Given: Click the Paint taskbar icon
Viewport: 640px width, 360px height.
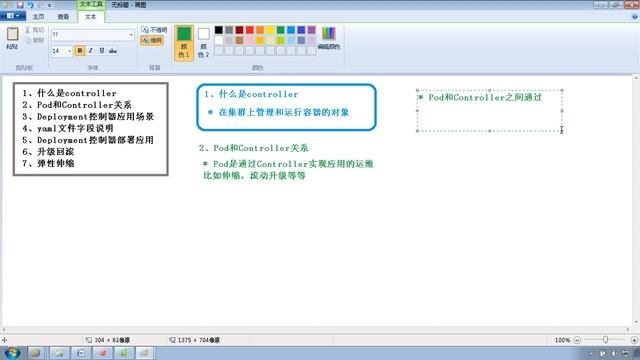Looking at the screenshot, I should [x=144, y=353].
